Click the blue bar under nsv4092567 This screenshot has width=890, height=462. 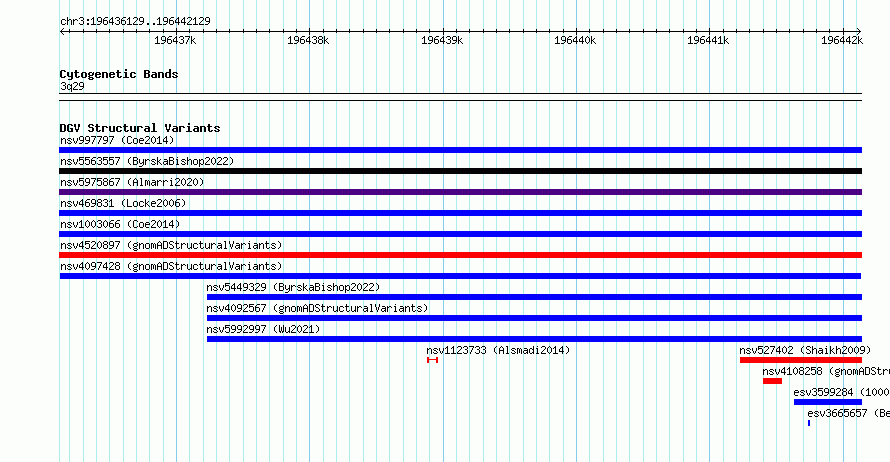coord(534,318)
